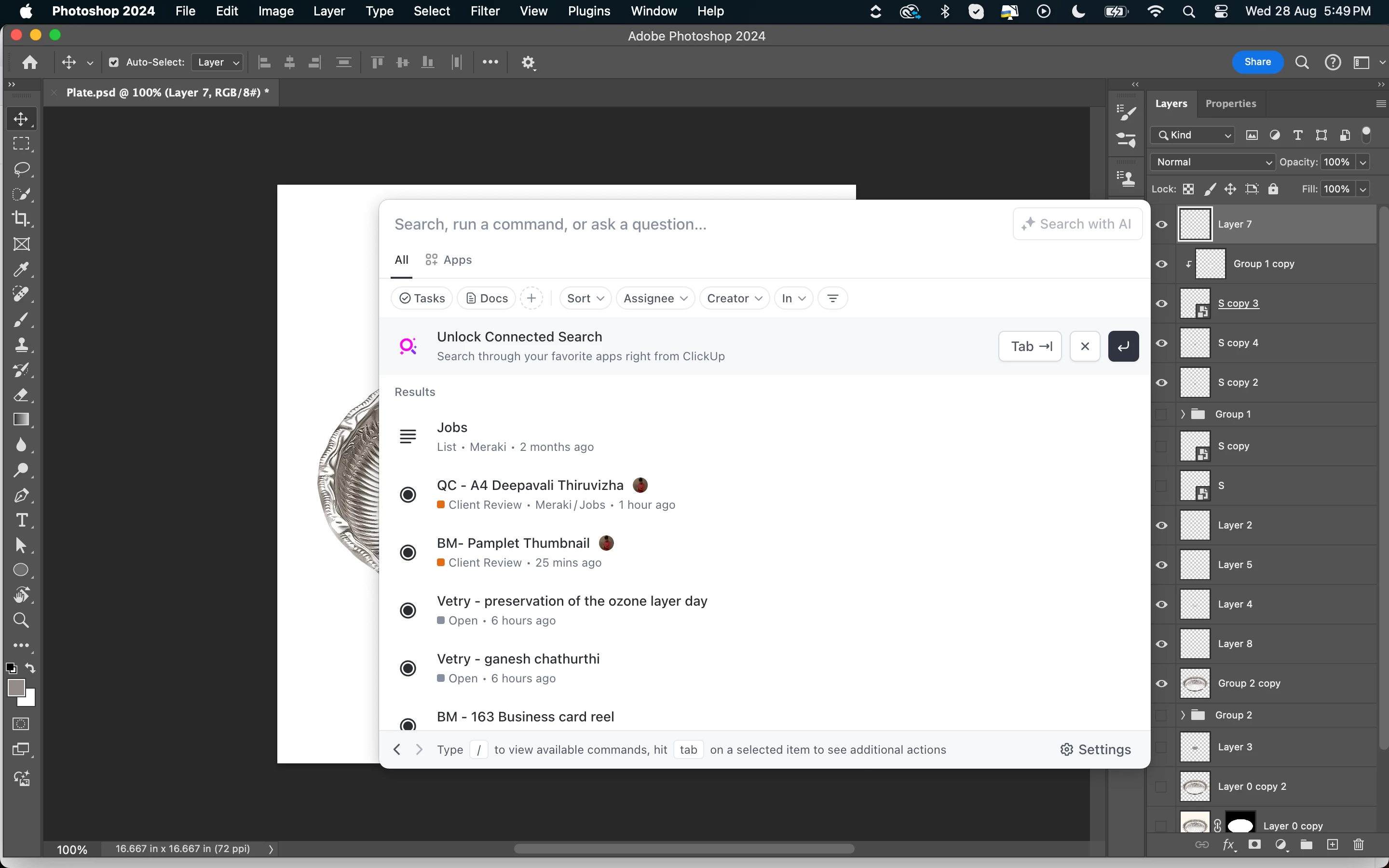Select the Crop tool

tap(21, 219)
